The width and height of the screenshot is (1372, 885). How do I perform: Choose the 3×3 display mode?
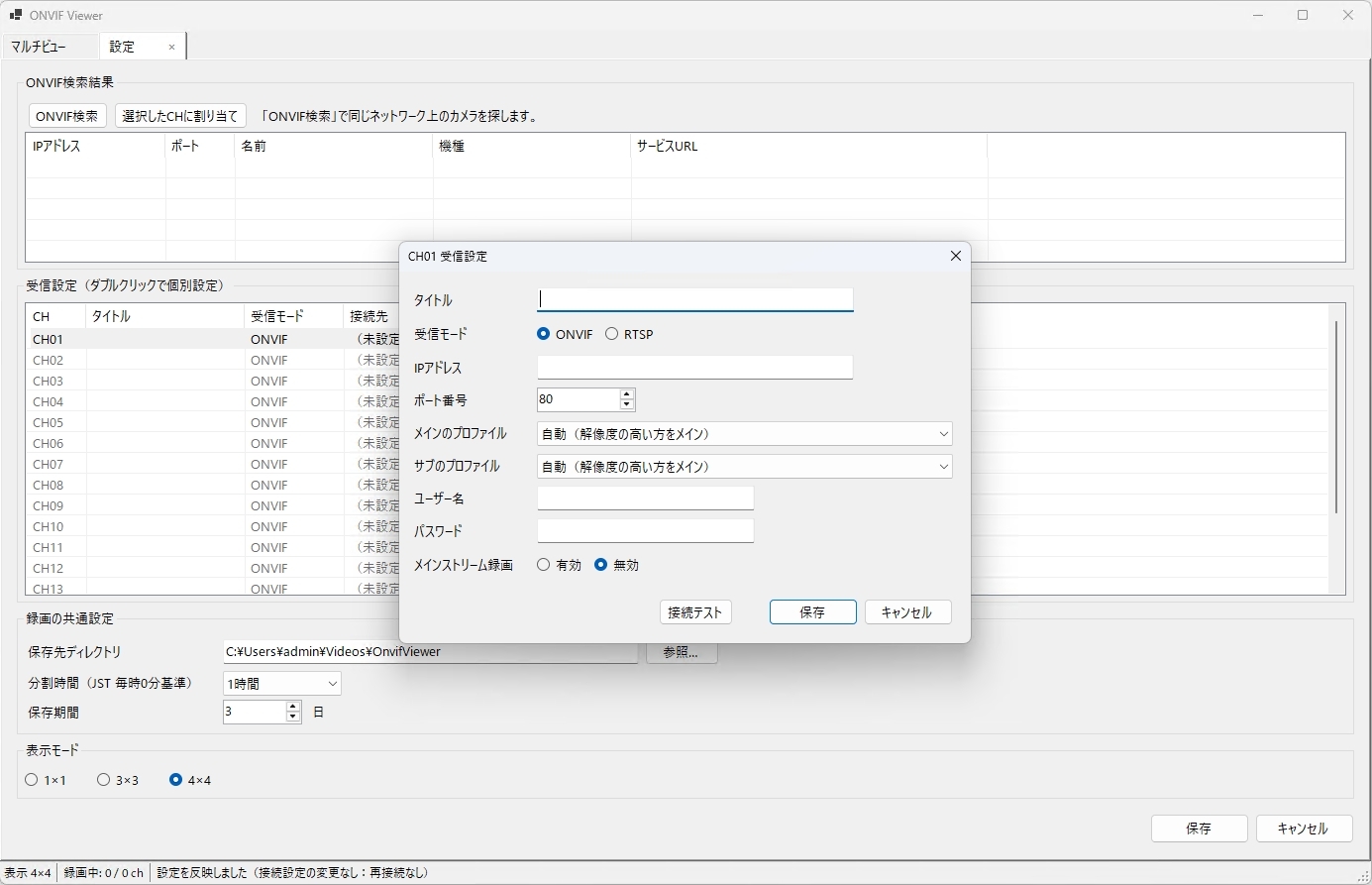click(x=117, y=780)
